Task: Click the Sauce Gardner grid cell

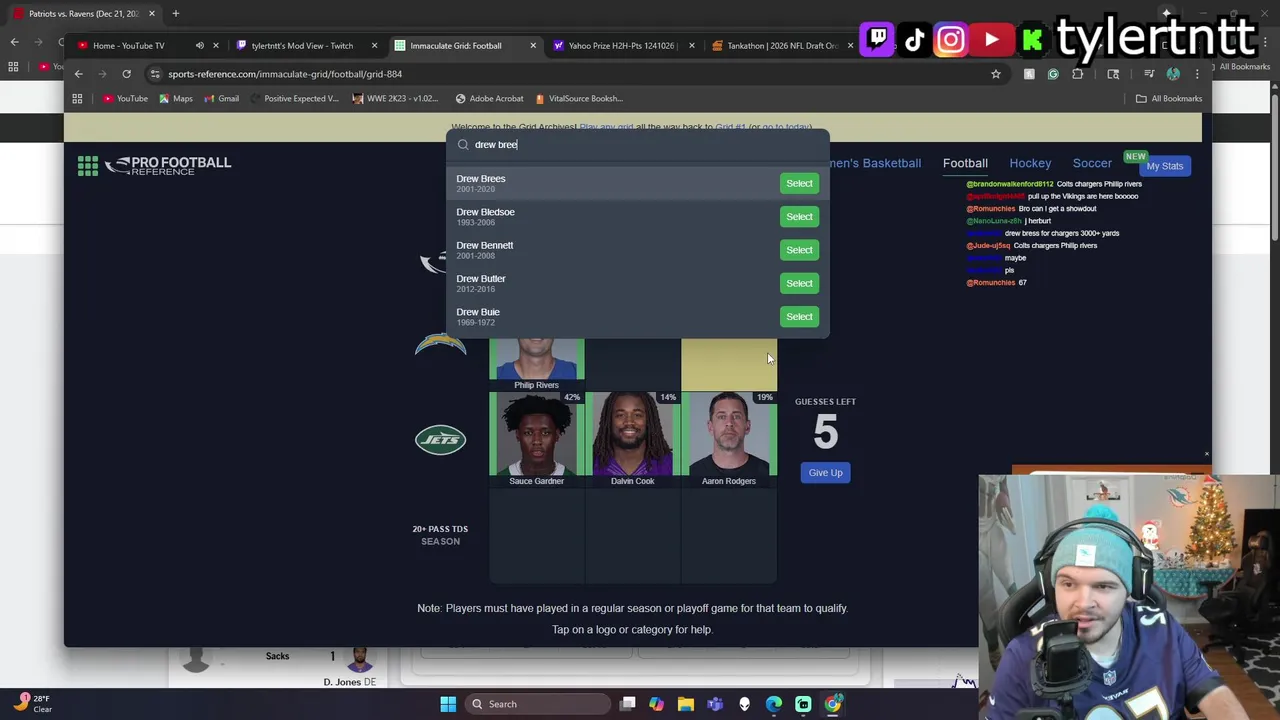Action: click(536, 439)
